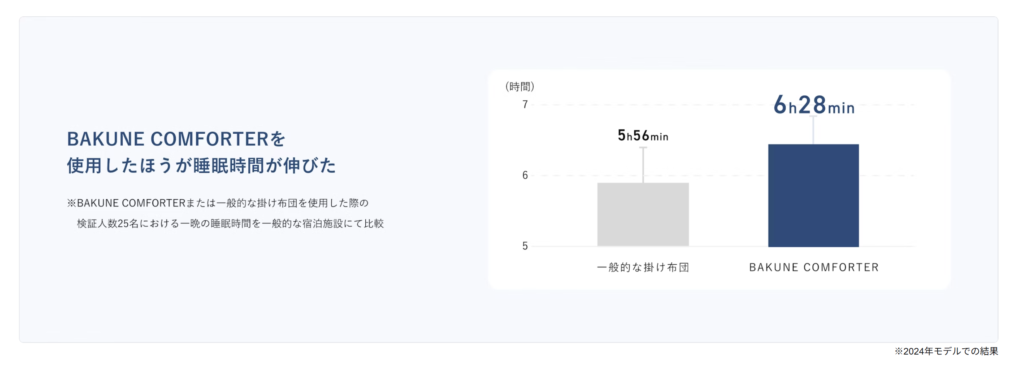
Task: Click the (時間) y-axis unit label
Action: (x=520, y=86)
